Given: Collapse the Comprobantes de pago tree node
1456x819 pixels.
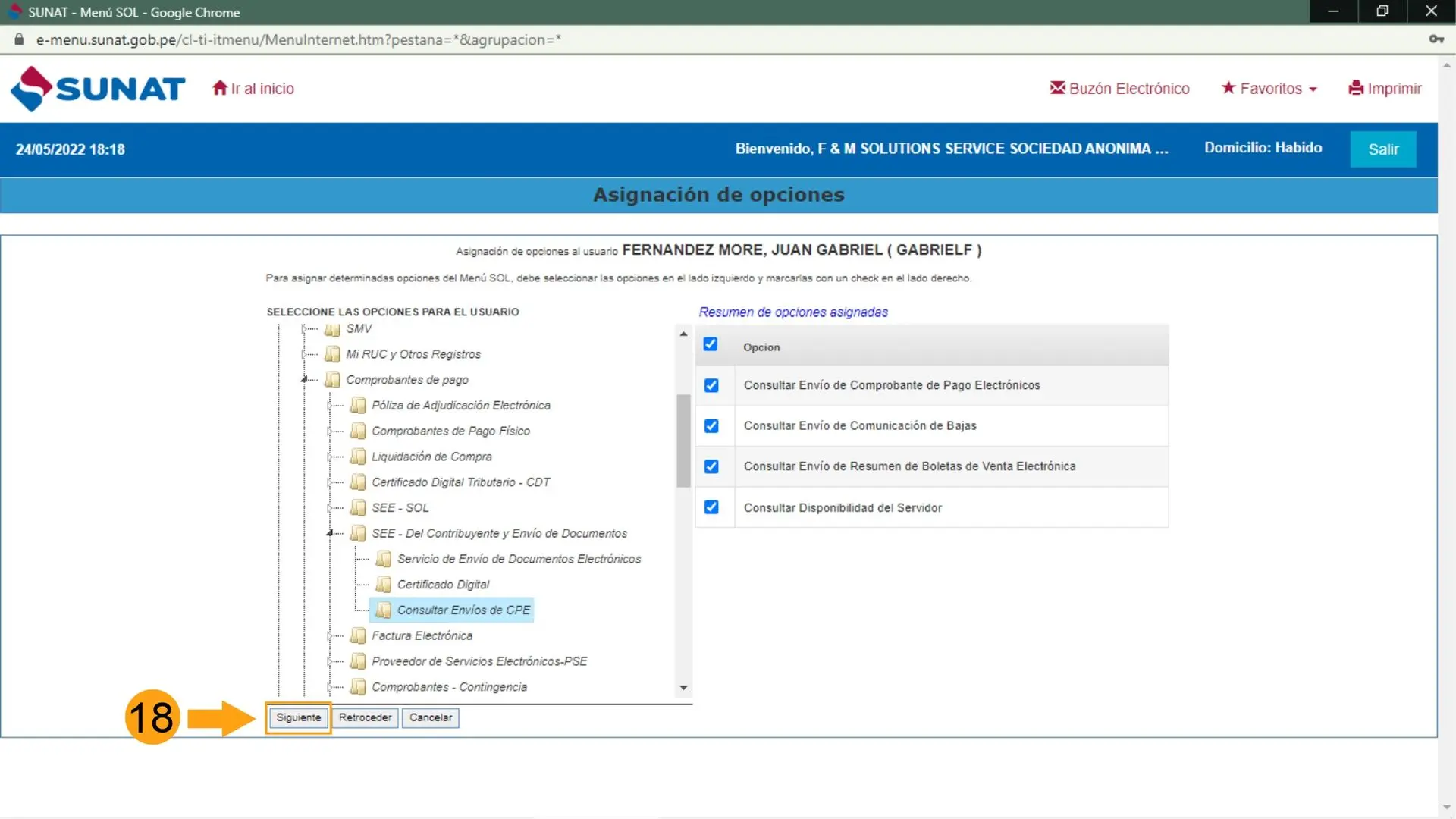Looking at the screenshot, I should (x=305, y=379).
